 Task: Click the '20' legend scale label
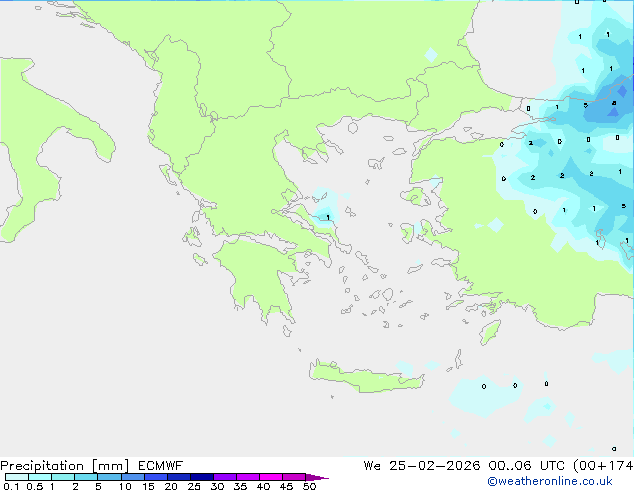[171, 486]
